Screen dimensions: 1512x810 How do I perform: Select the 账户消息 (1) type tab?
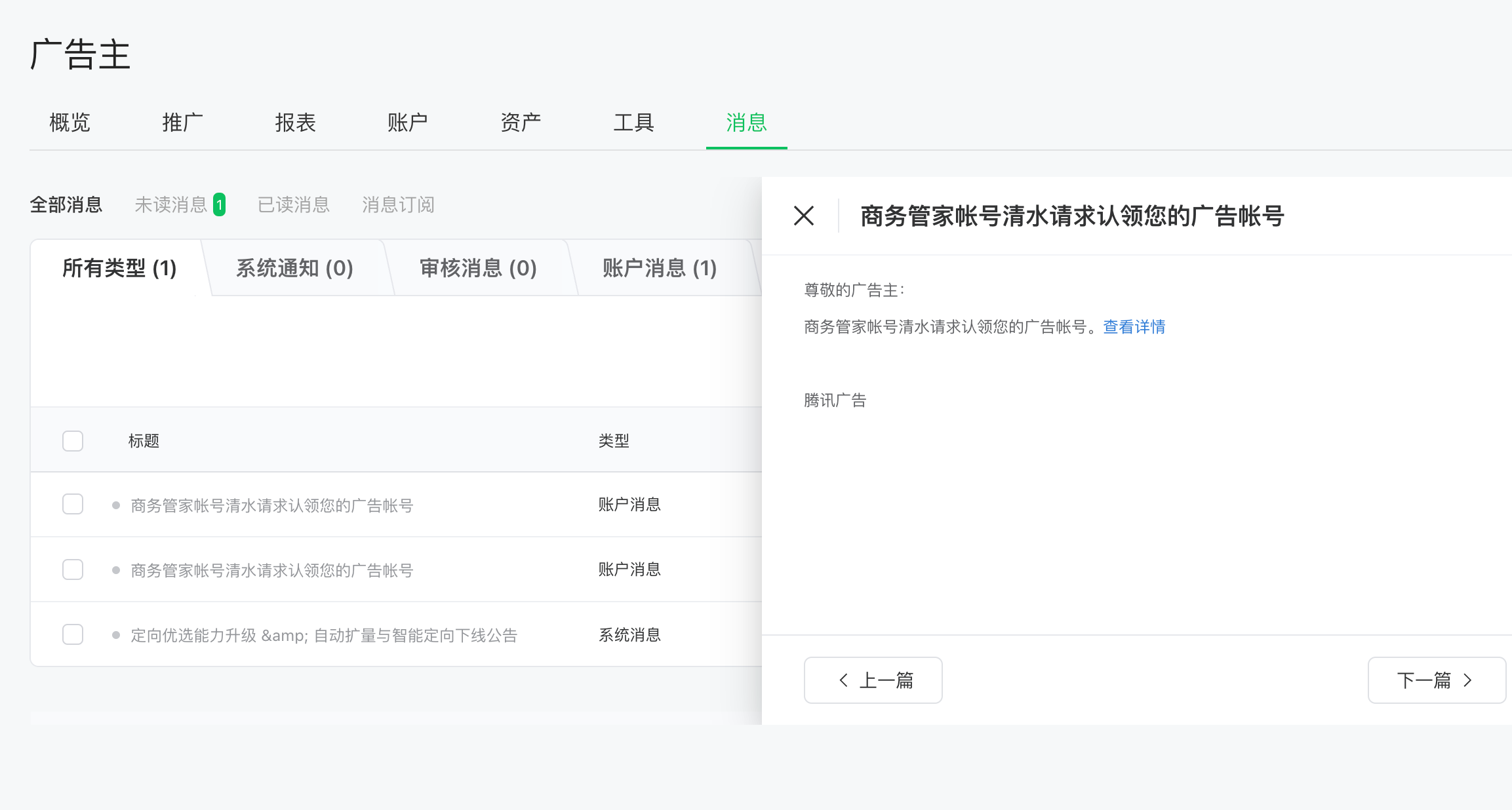659,268
